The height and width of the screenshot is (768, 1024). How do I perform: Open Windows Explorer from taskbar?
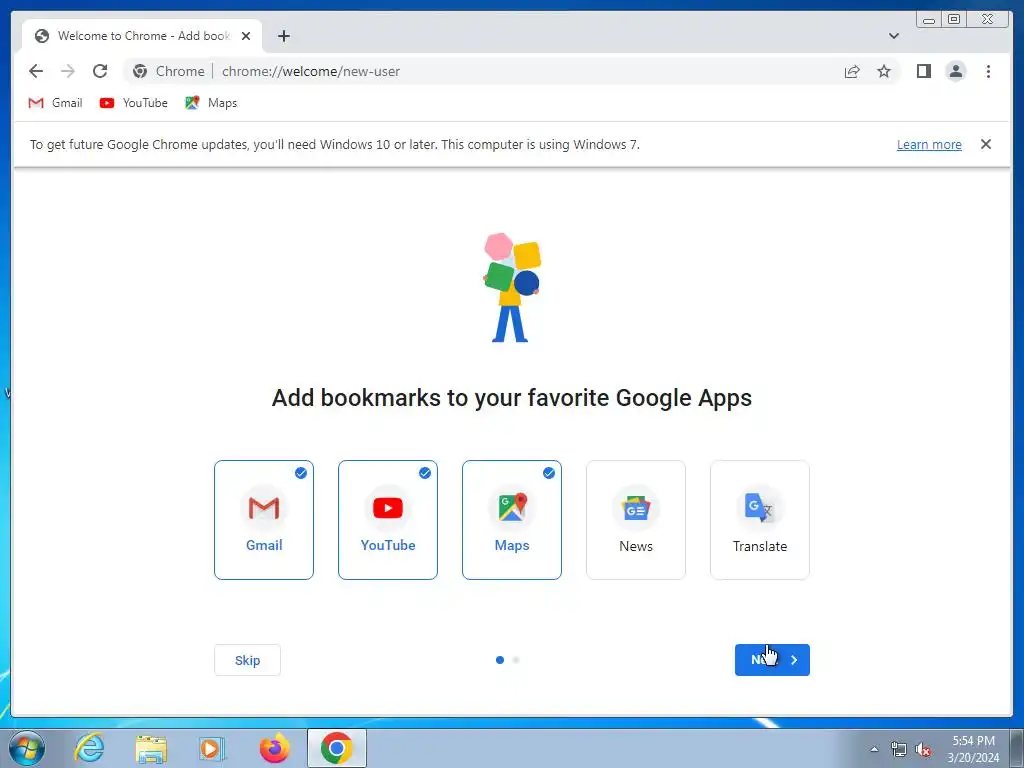151,748
